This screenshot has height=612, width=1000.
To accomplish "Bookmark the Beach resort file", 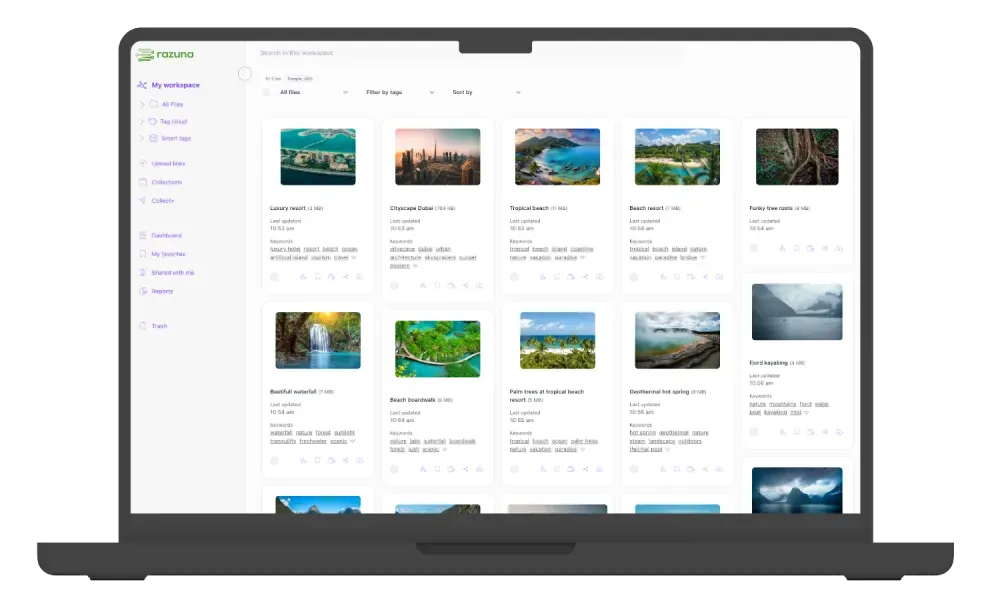I will [677, 277].
